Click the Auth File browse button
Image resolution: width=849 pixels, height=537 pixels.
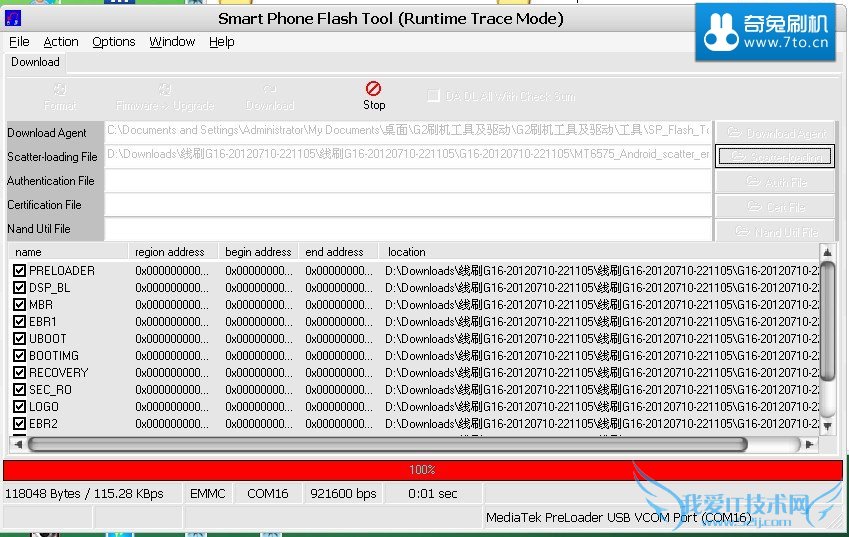(x=774, y=182)
